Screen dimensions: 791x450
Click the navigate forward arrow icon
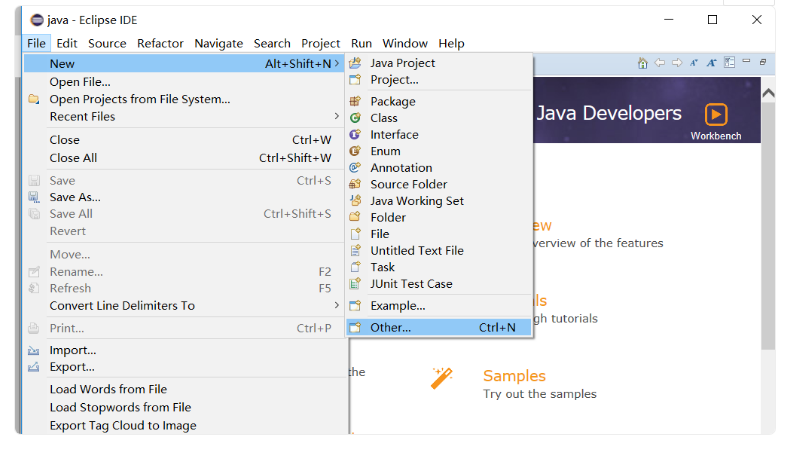[x=676, y=63]
